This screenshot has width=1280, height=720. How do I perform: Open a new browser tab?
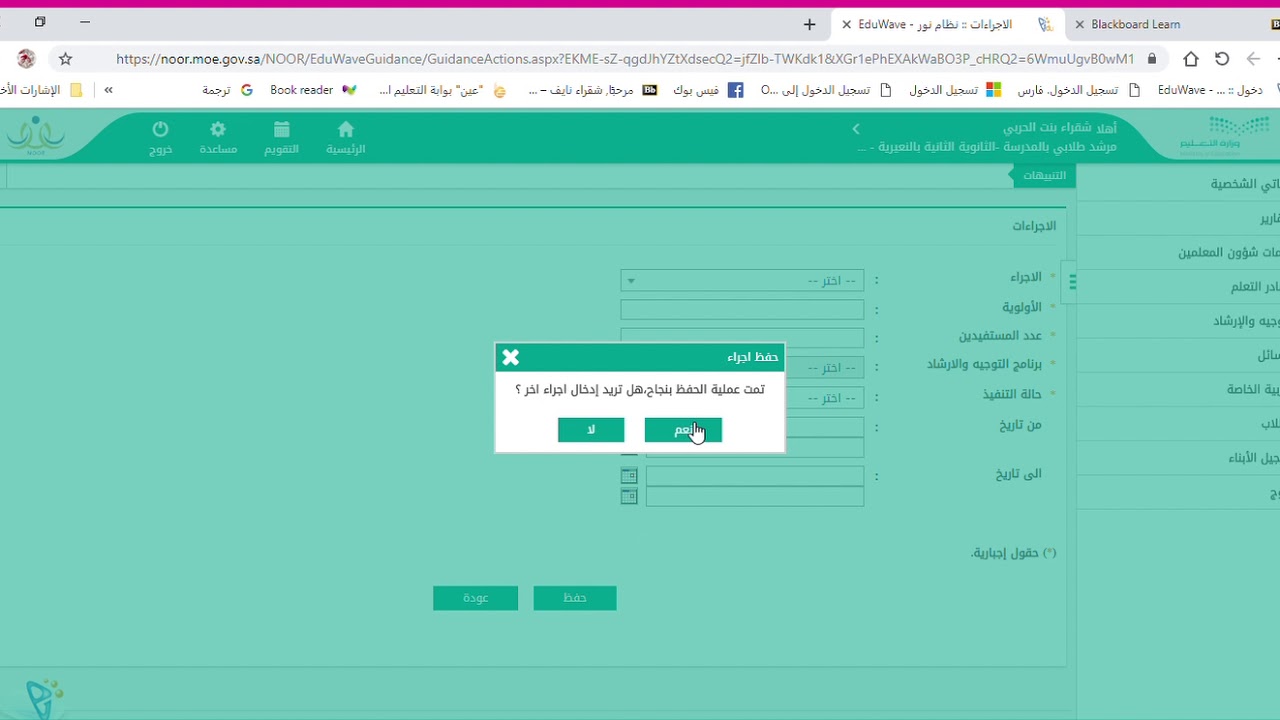tap(809, 24)
